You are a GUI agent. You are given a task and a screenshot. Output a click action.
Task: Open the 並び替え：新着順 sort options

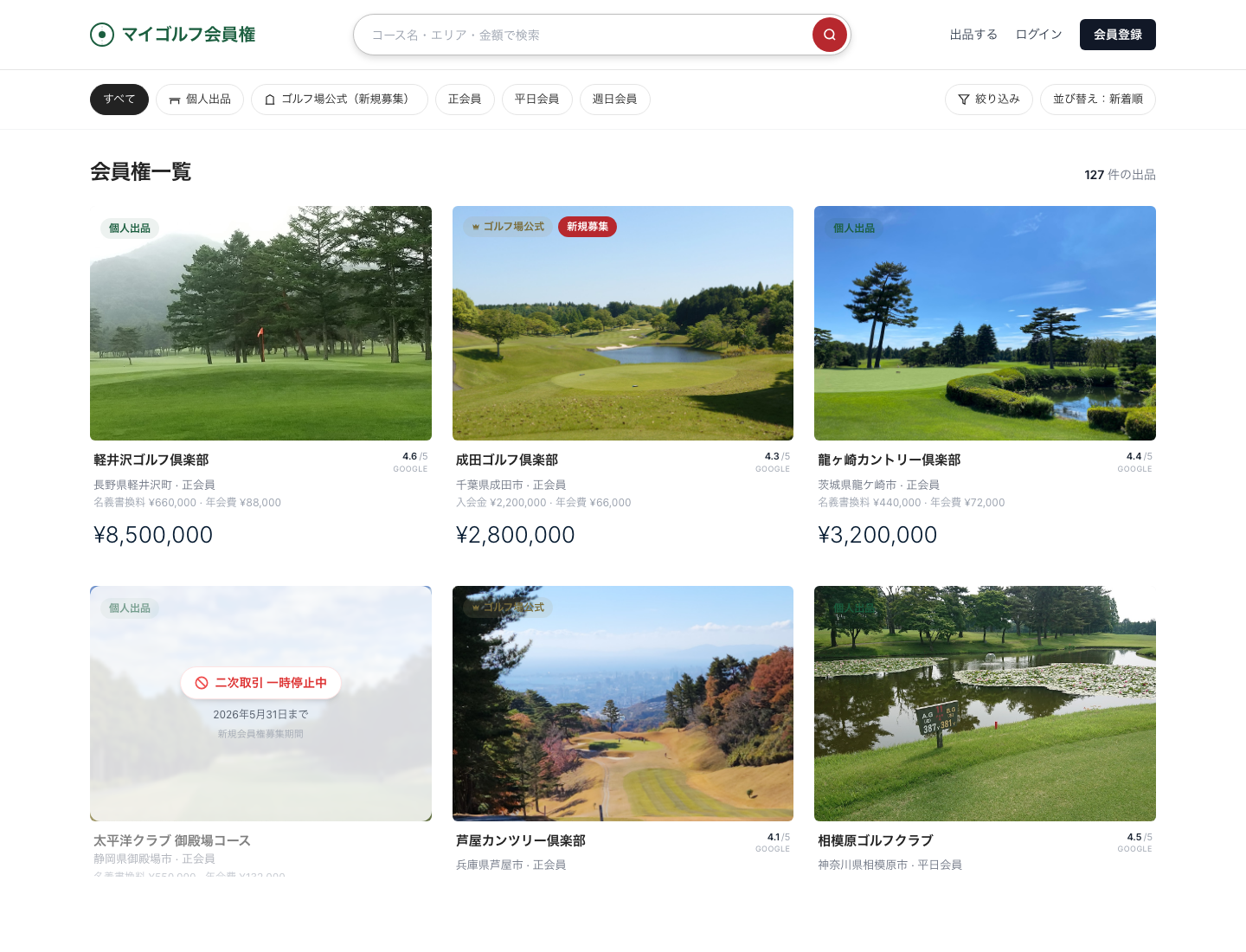click(x=1097, y=100)
